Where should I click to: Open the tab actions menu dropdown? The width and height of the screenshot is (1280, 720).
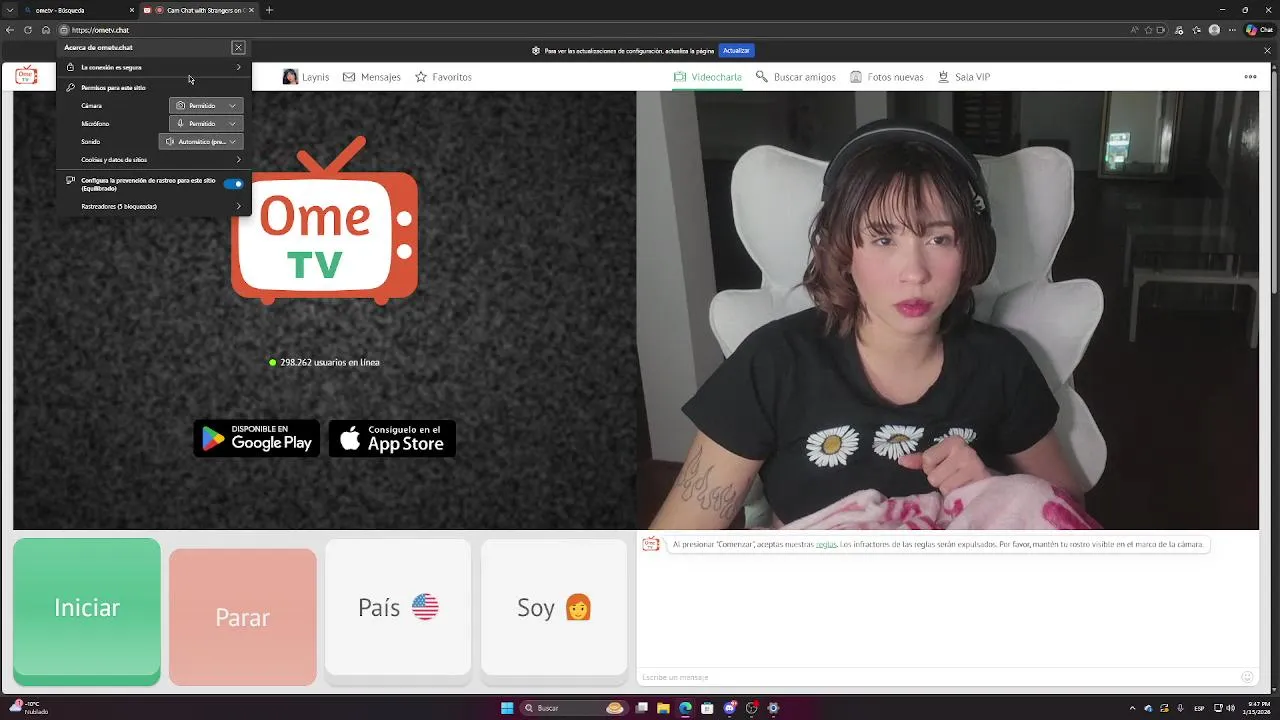[x=10, y=10]
